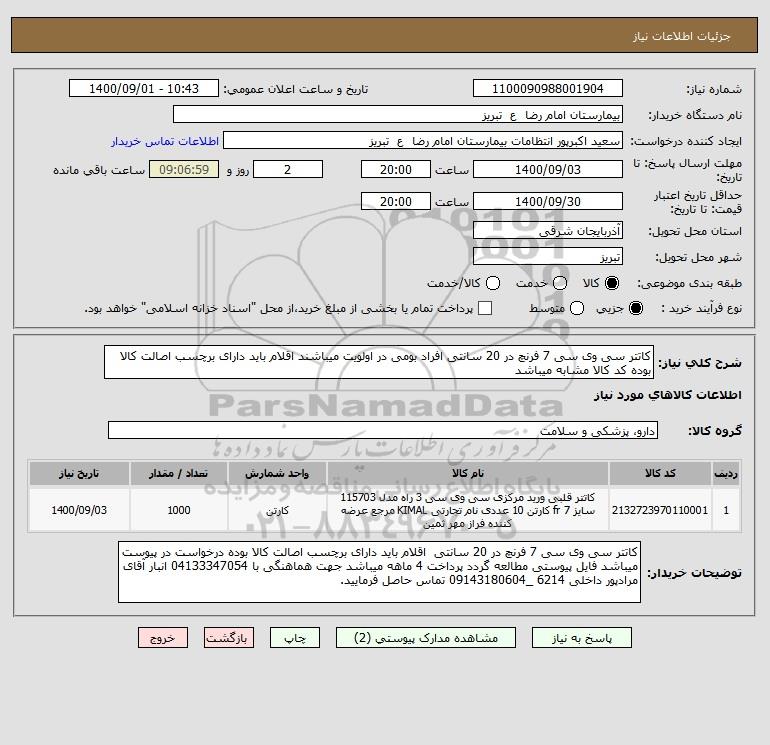Screen dimensions: 770x745
Task: Click the unit cell کارتن
Action: click(277, 510)
